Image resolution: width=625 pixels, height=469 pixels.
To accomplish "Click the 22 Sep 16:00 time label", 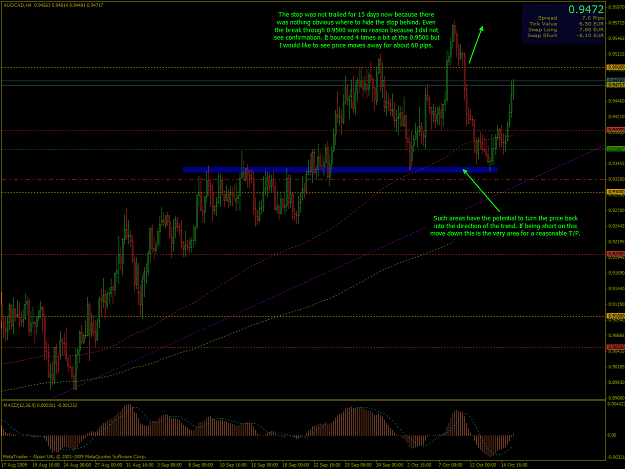I will [x=327, y=465].
